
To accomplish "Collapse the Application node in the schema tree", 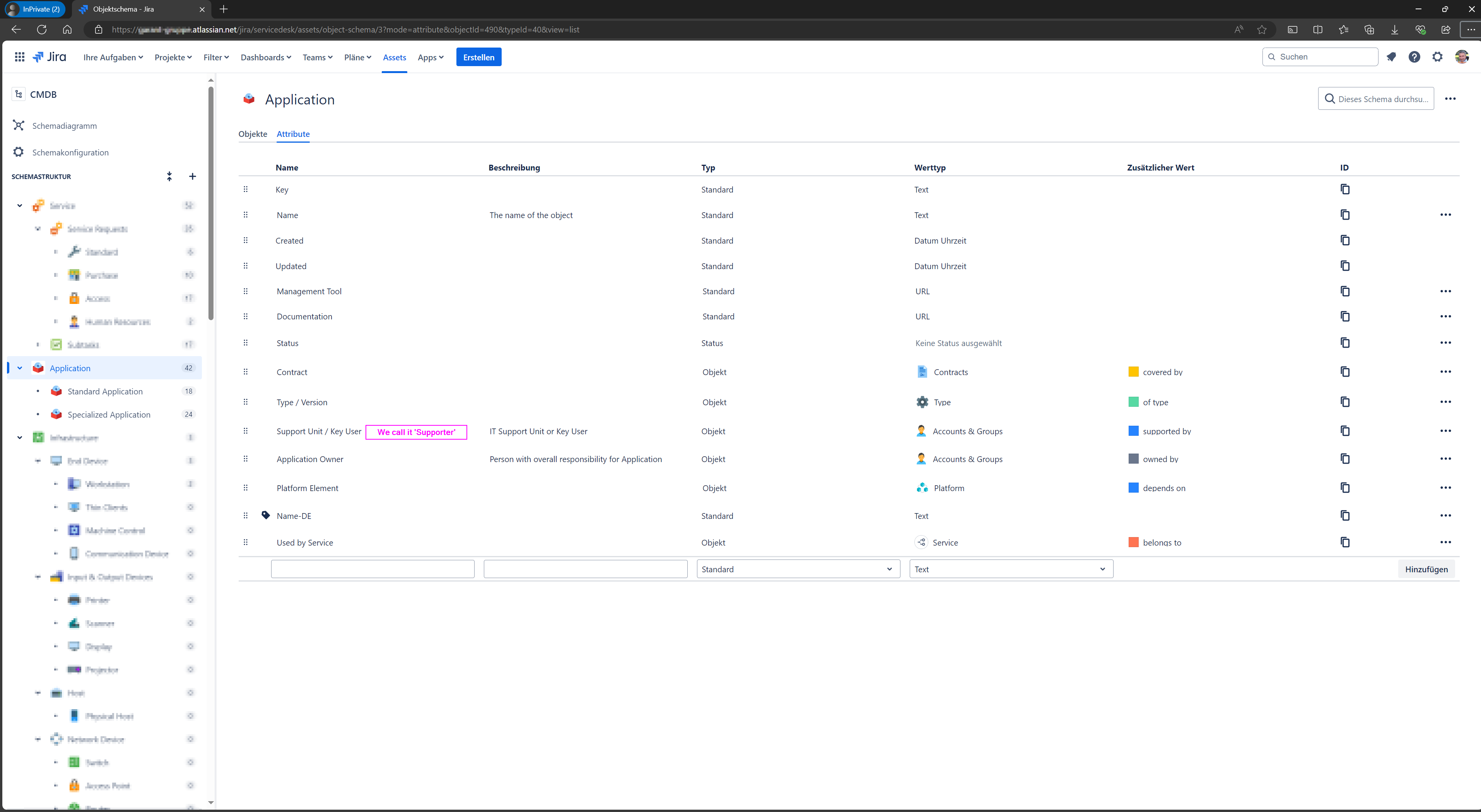I will [20, 368].
